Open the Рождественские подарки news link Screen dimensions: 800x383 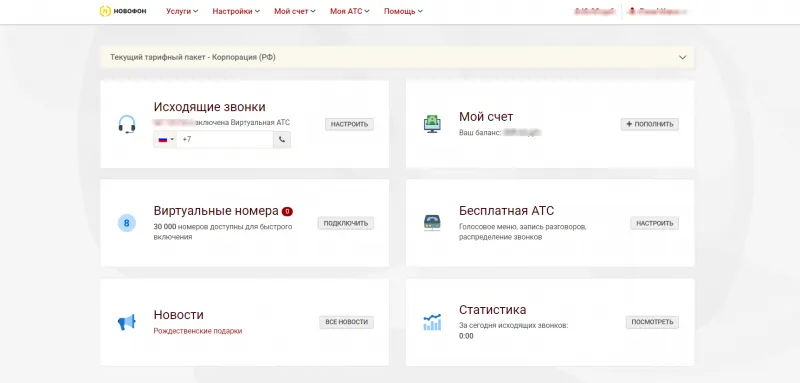(x=198, y=331)
